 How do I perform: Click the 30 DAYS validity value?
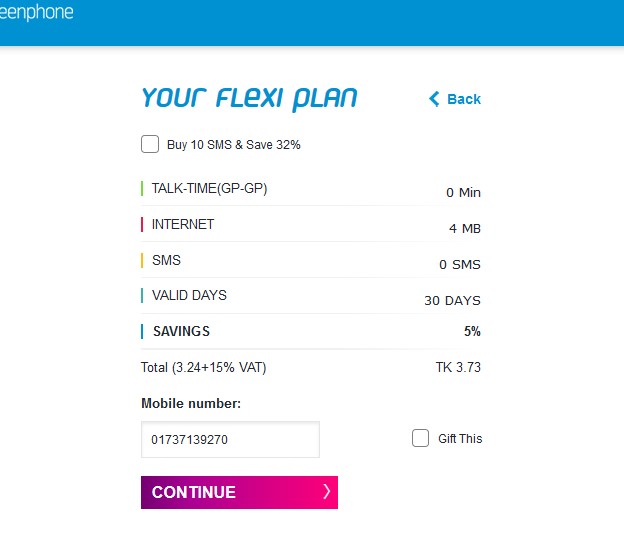pyautogui.click(x=452, y=300)
